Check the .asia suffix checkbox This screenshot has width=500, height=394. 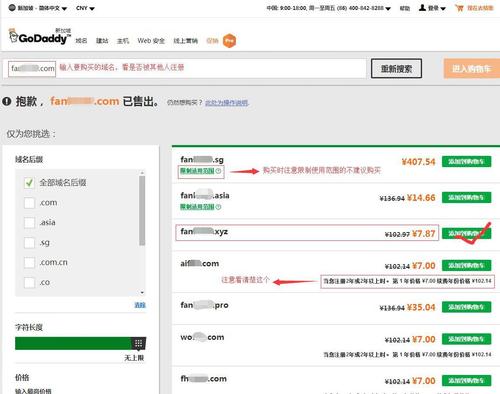click(x=29, y=223)
